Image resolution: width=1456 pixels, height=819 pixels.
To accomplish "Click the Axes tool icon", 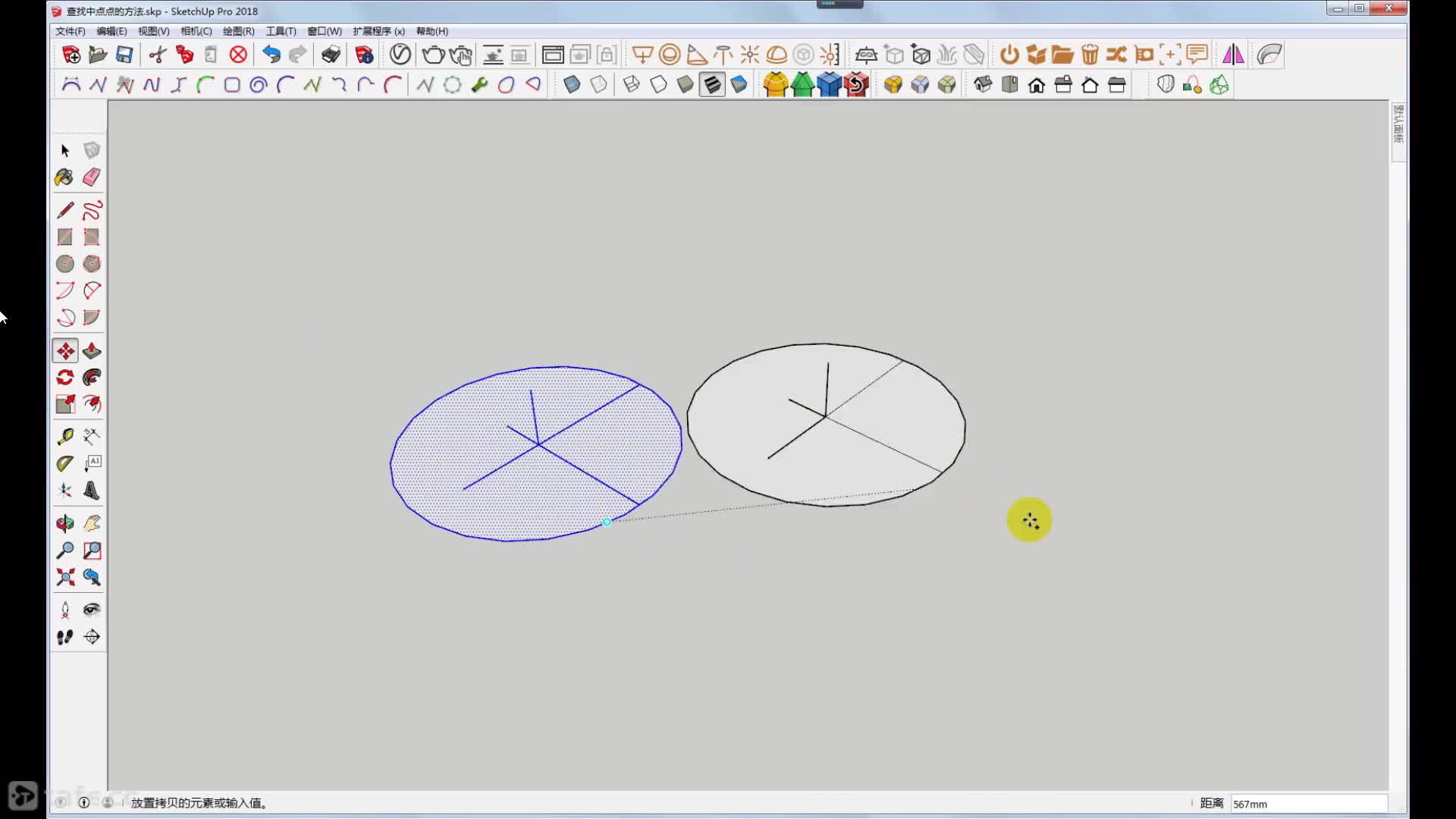I will coord(65,491).
